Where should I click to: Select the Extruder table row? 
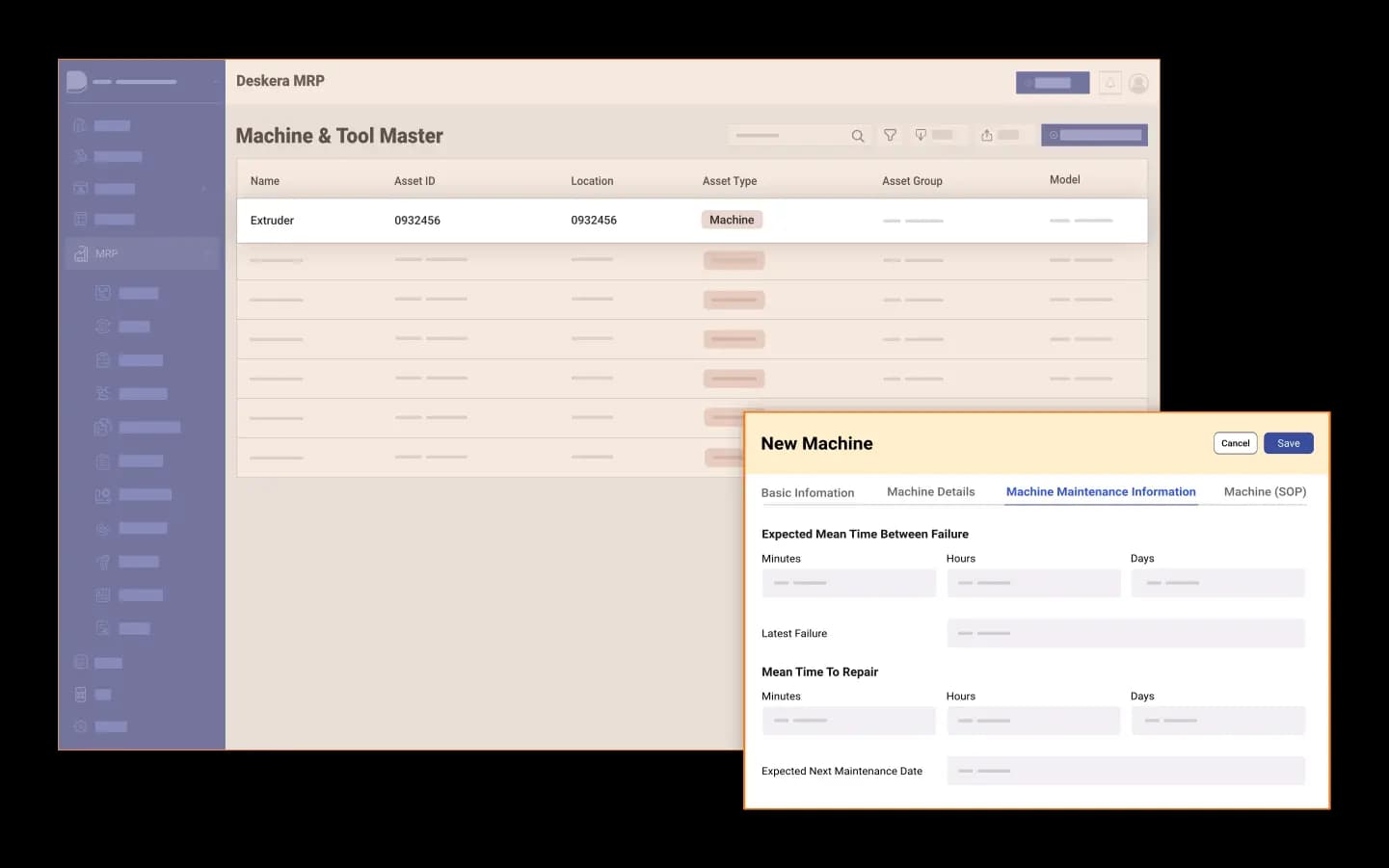[x=691, y=221]
